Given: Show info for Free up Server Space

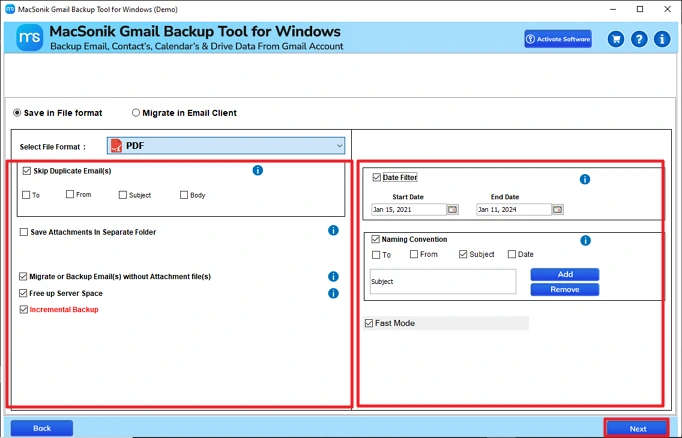Looking at the screenshot, I should [334, 293].
